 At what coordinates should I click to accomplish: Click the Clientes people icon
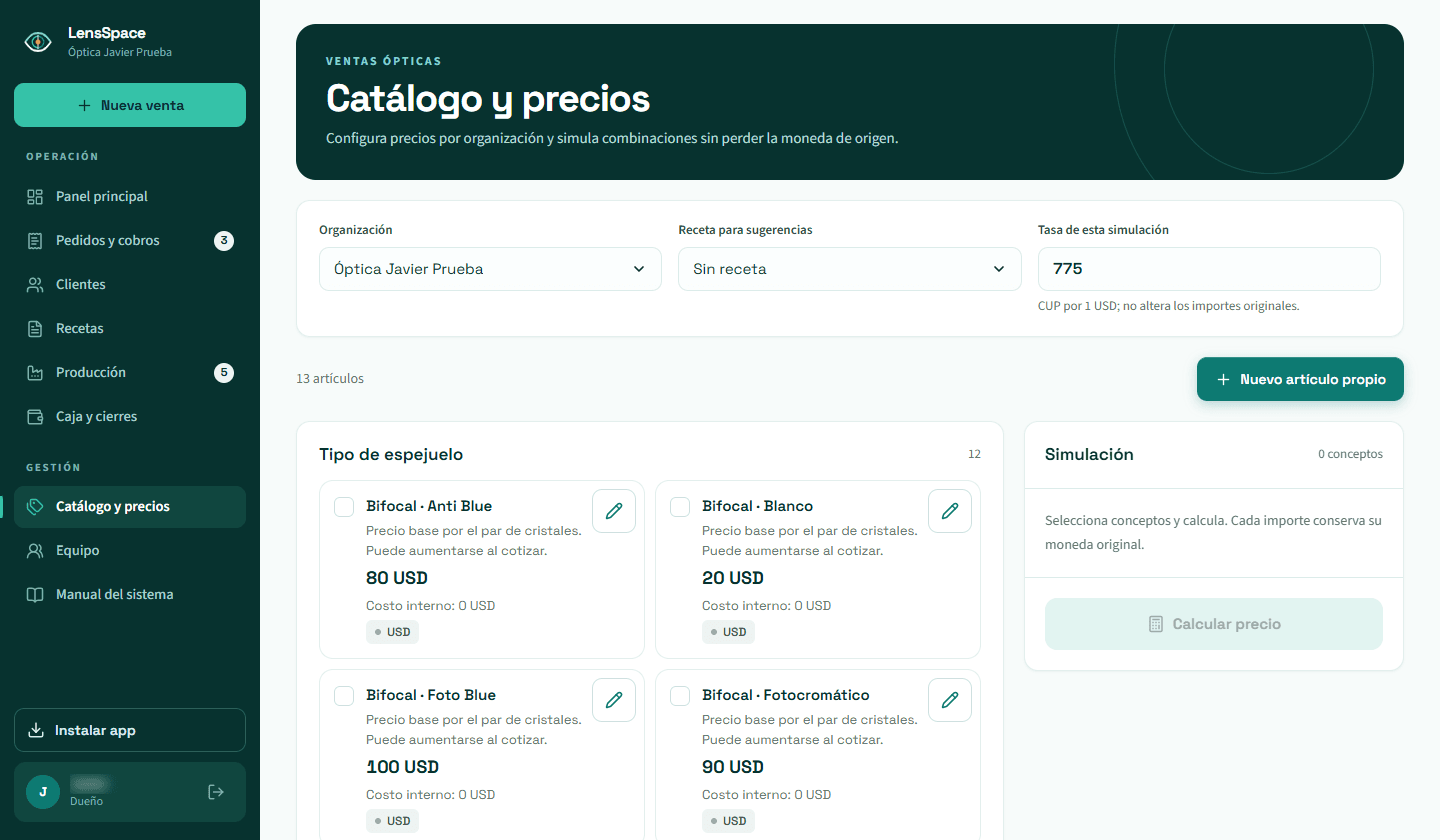coord(35,285)
